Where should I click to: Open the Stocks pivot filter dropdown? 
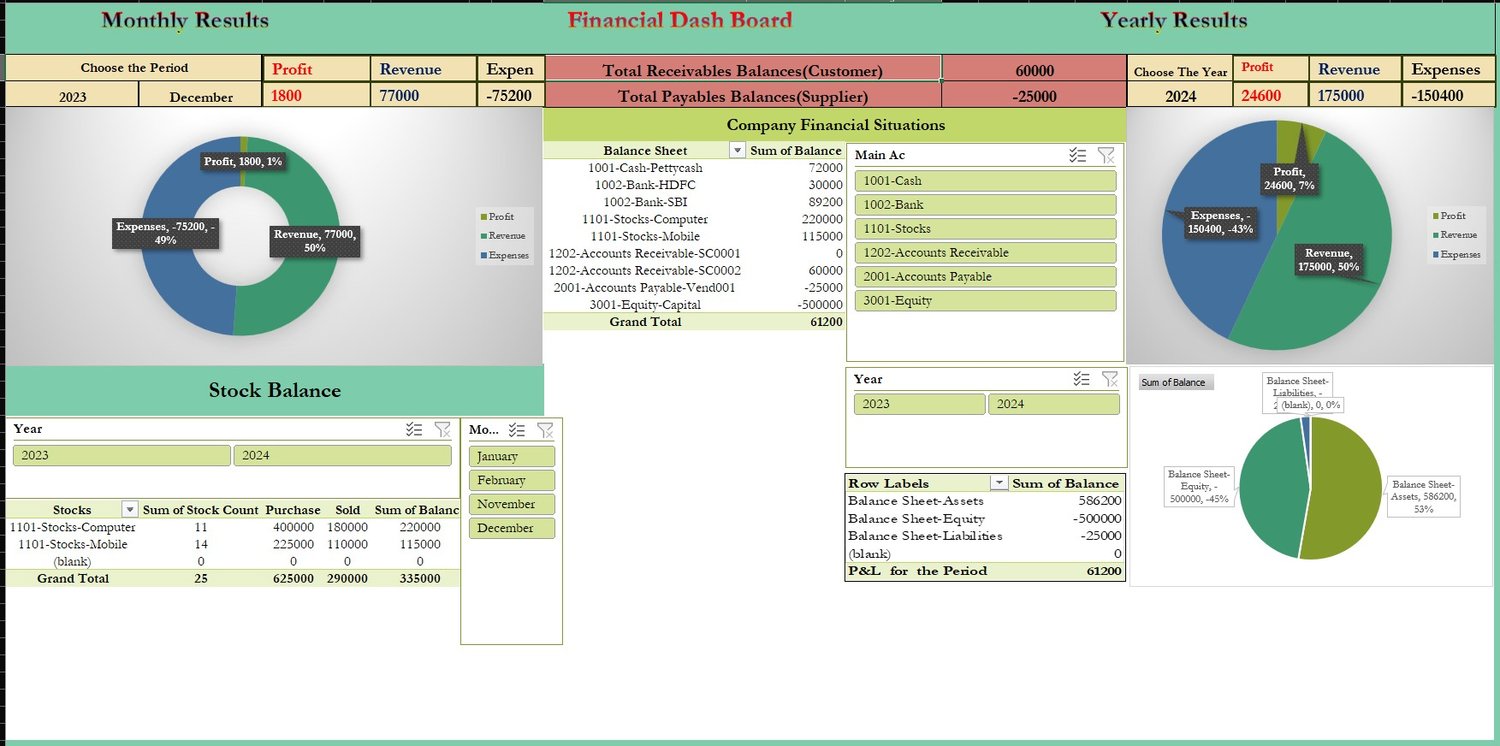point(129,510)
